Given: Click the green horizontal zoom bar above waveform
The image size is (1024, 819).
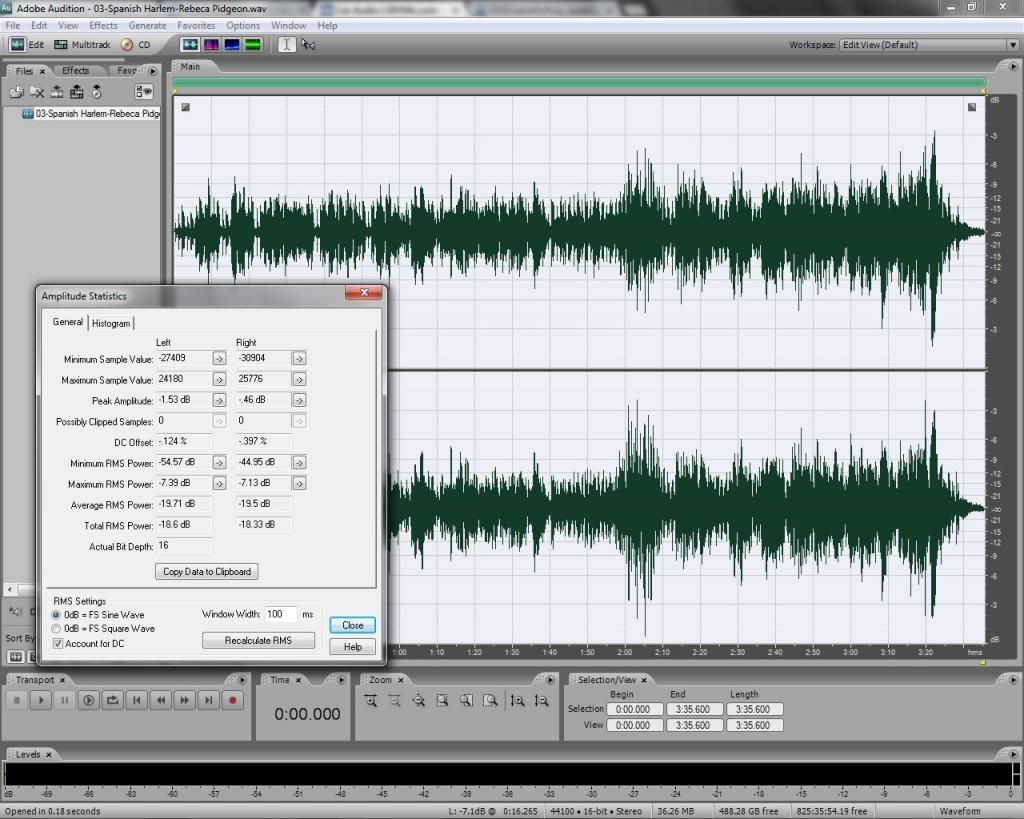Looking at the screenshot, I should coord(579,83).
